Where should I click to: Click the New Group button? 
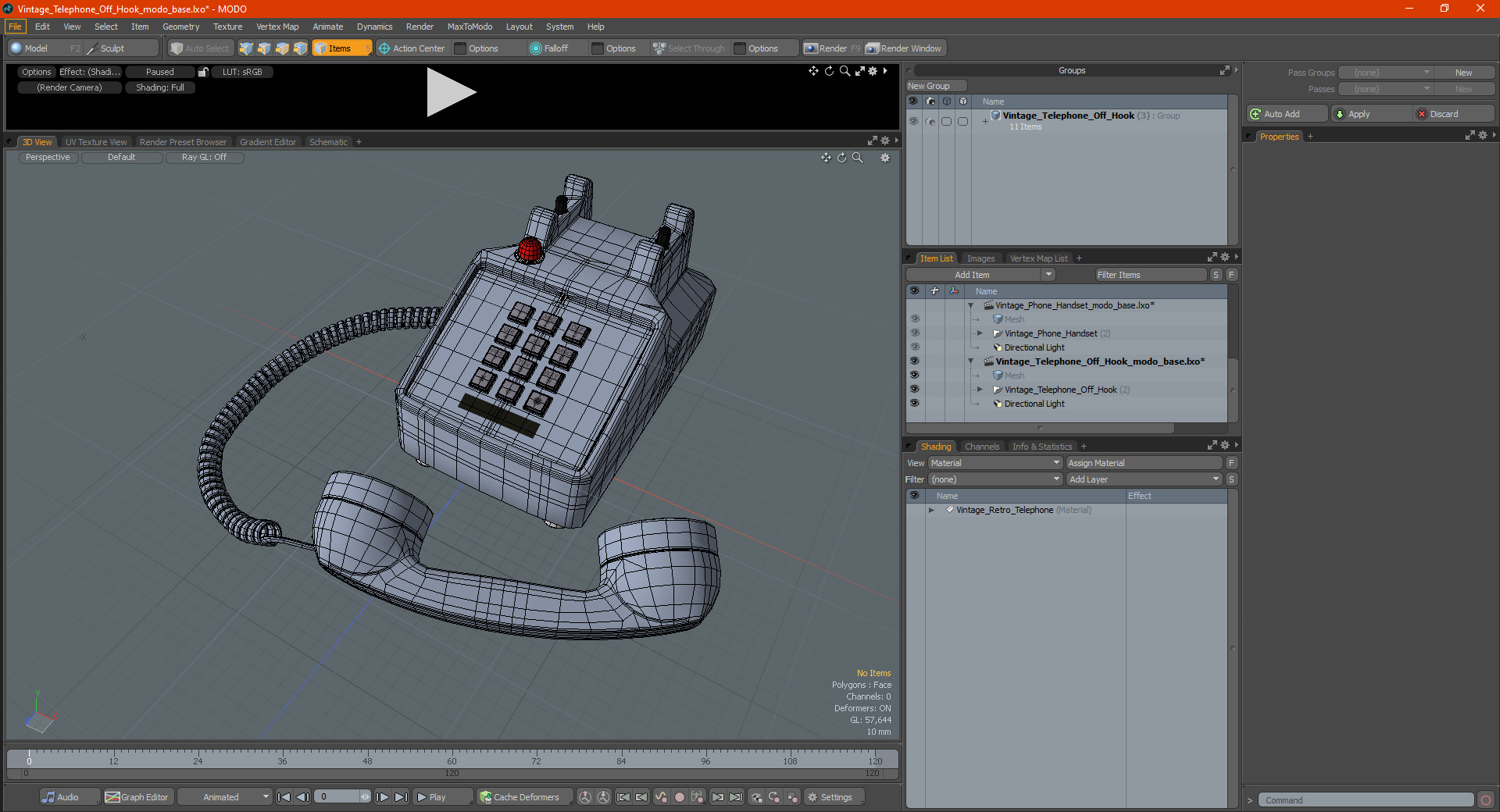click(936, 86)
